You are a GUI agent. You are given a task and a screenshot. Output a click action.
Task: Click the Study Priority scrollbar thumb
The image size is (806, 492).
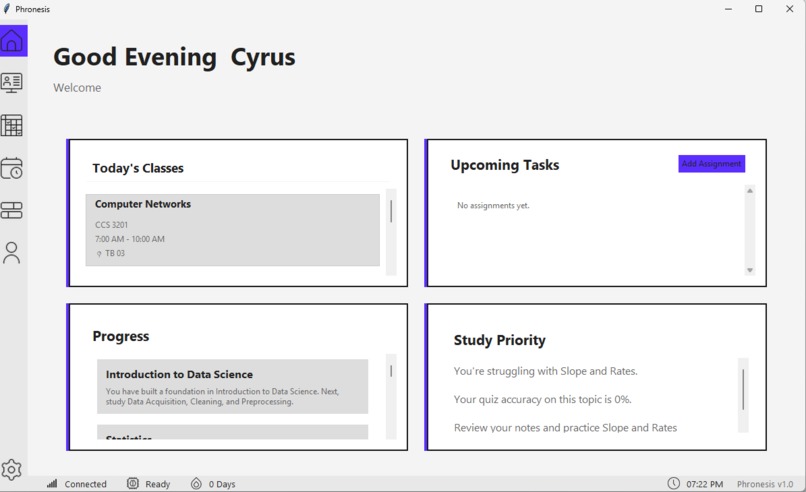click(743, 390)
